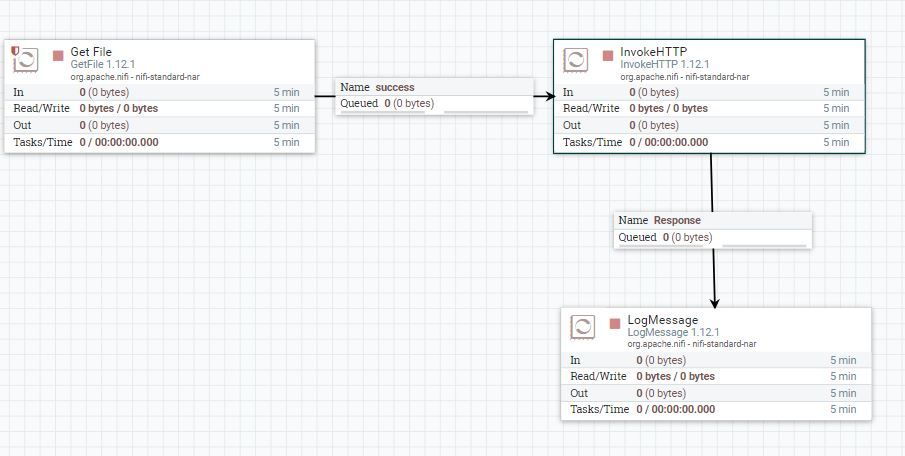Click the Get File processor title
905x456 pixels.
coord(91,52)
